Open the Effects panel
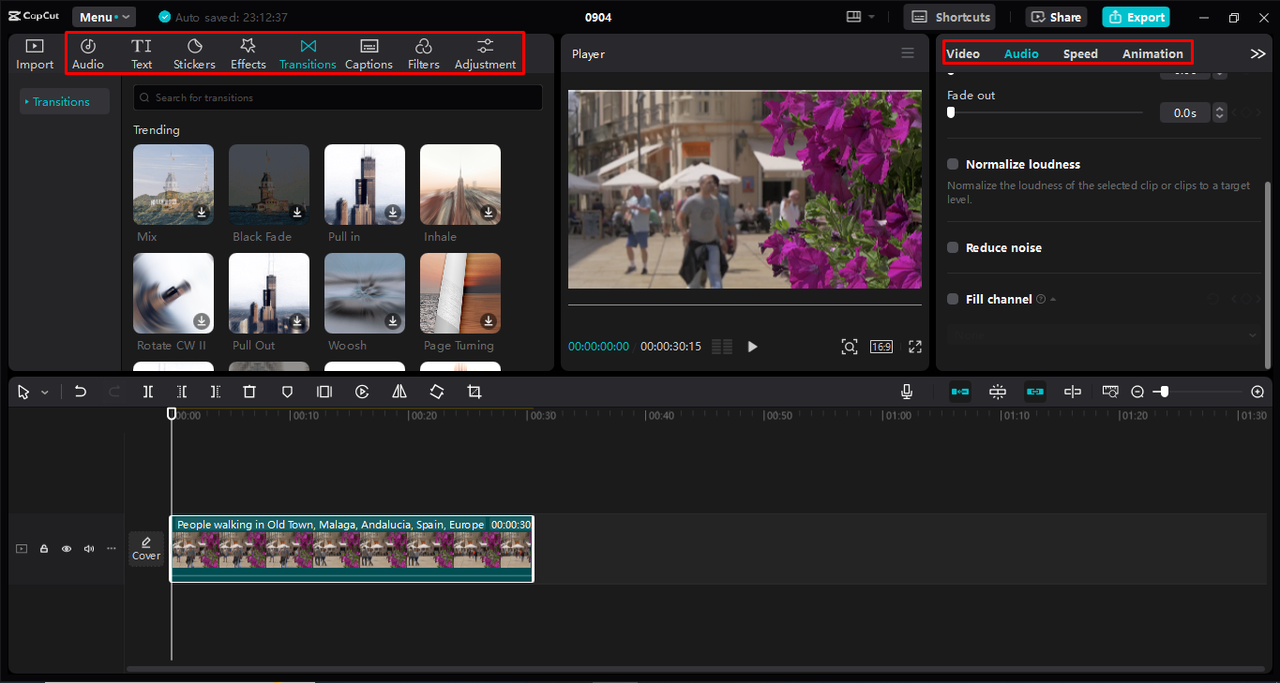 coord(248,54)
